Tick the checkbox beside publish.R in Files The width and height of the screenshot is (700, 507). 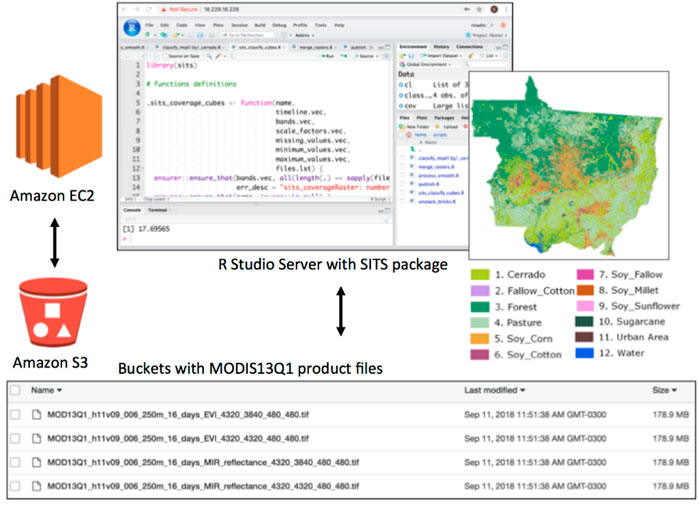tap(402, 183)
